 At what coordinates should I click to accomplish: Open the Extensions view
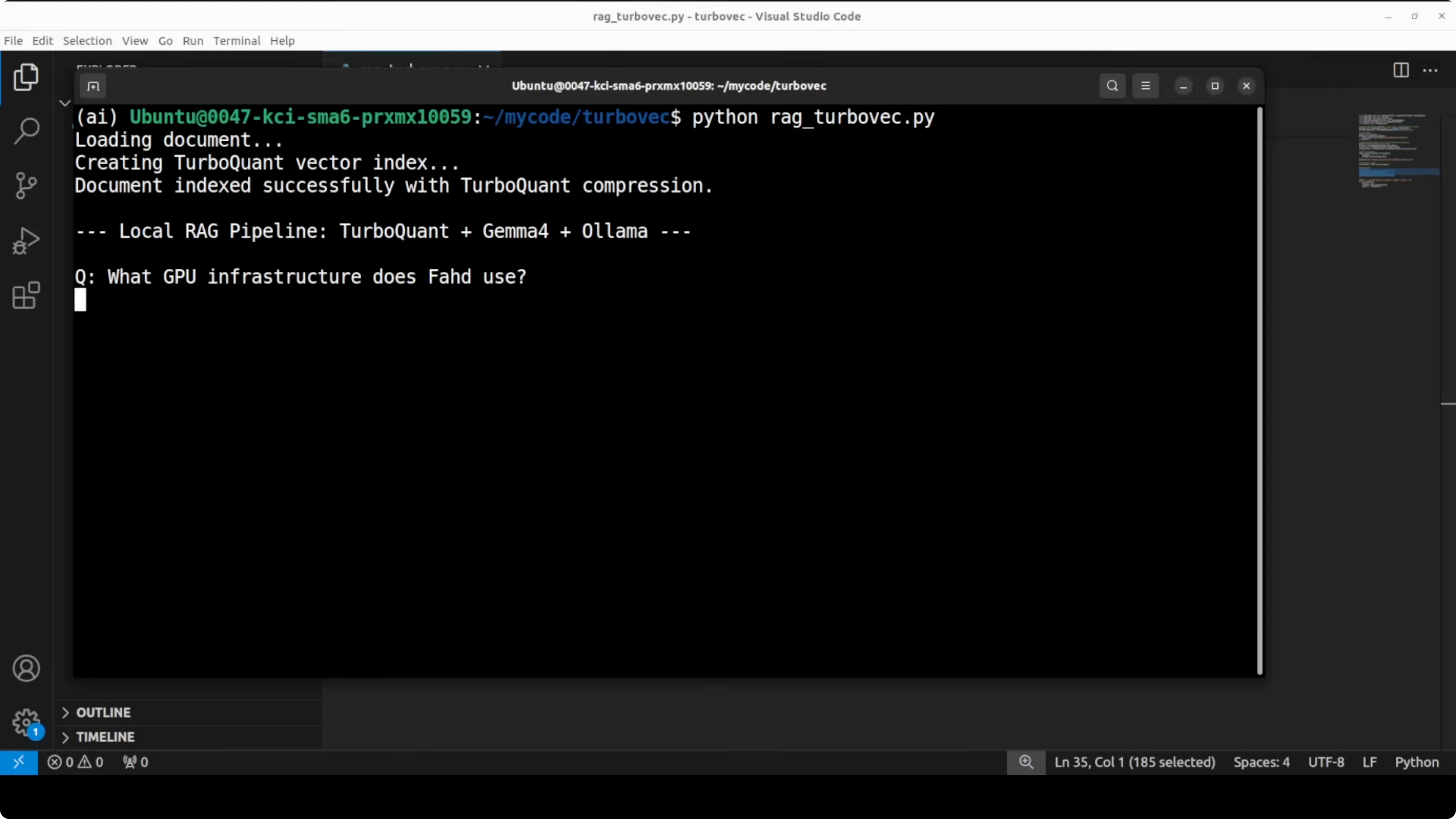(26, 295)
